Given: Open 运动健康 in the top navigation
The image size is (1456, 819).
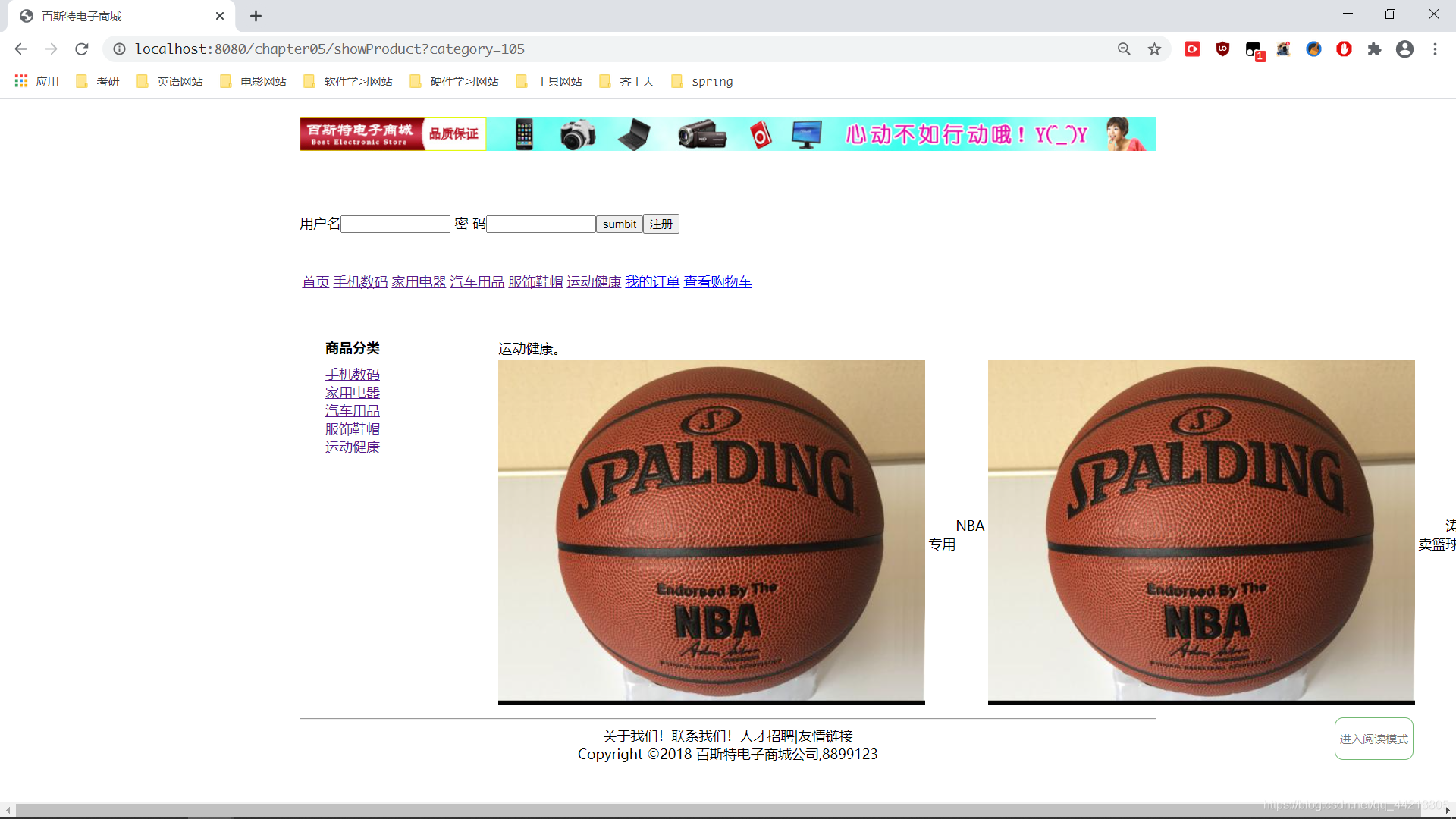Looking at the screenshot, I should [x=594, y=281].
